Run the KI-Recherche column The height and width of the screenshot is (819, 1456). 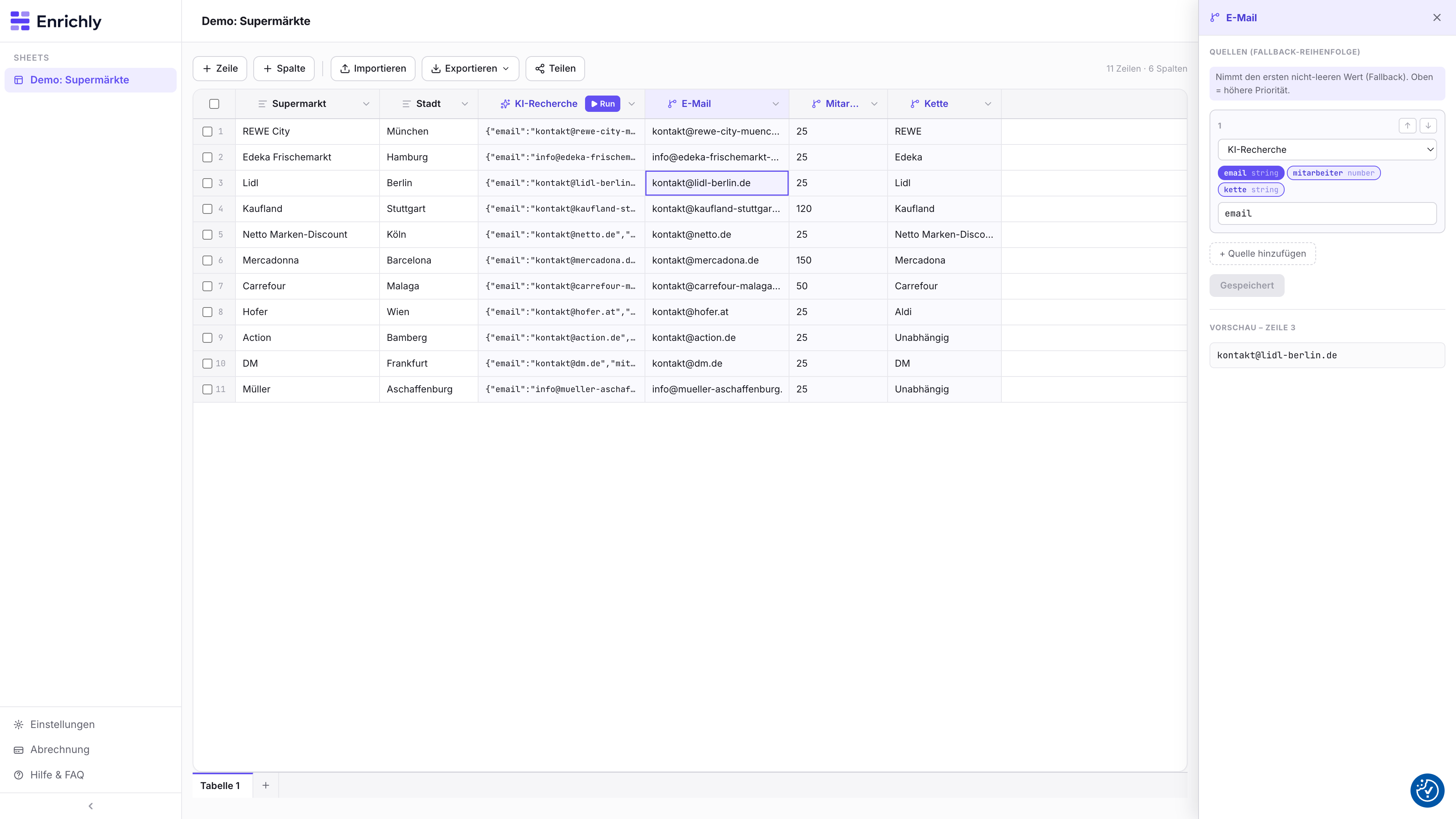[x=602, y=104]
